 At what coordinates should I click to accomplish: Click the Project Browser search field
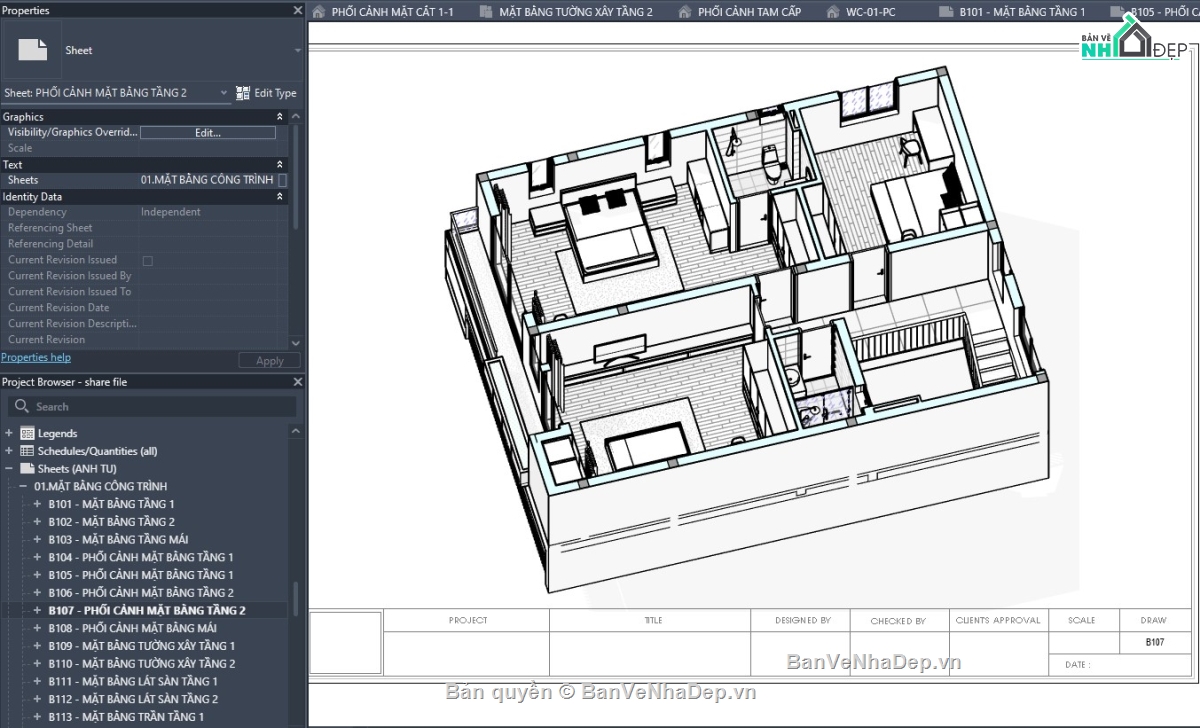point(152,407)
